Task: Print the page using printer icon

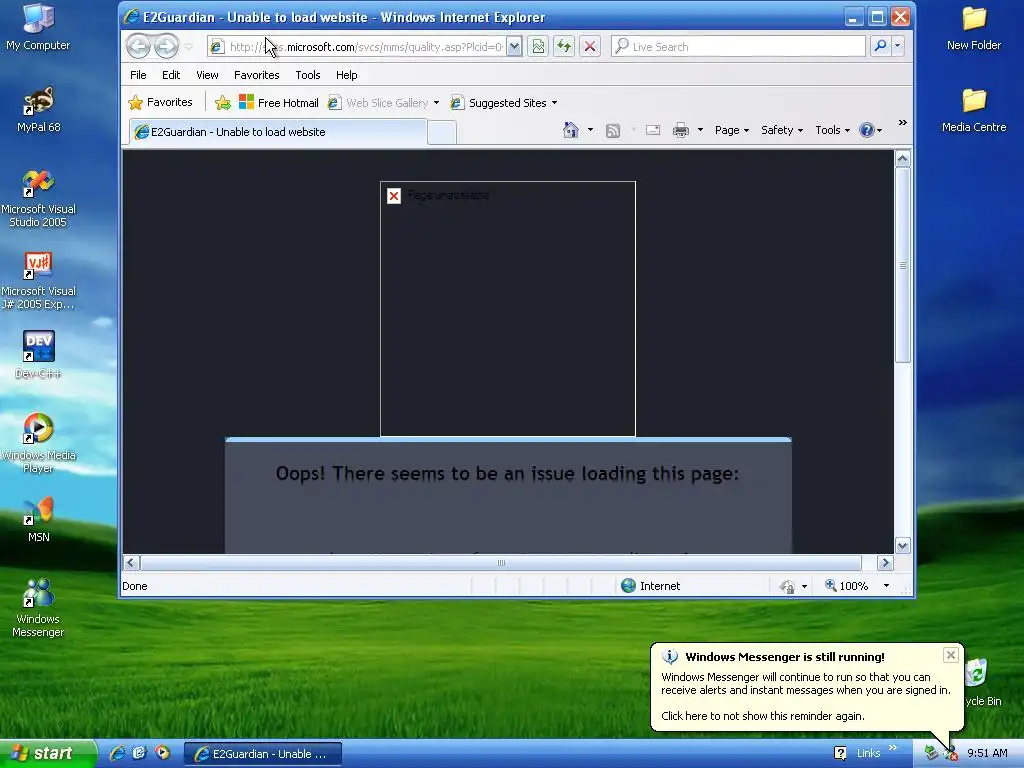Action: [680, 130]
